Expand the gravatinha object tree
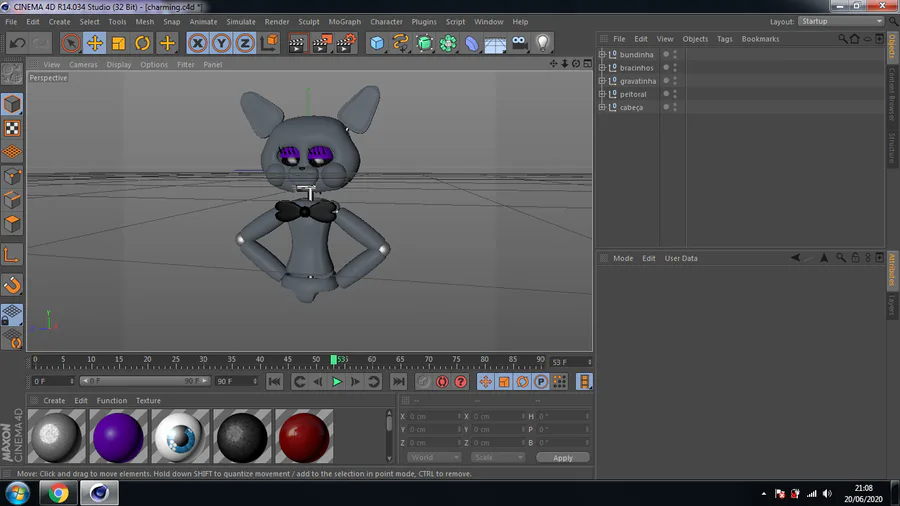Viewport: 900px width, 506px height. pyautogui.click(x=602, y=81)
